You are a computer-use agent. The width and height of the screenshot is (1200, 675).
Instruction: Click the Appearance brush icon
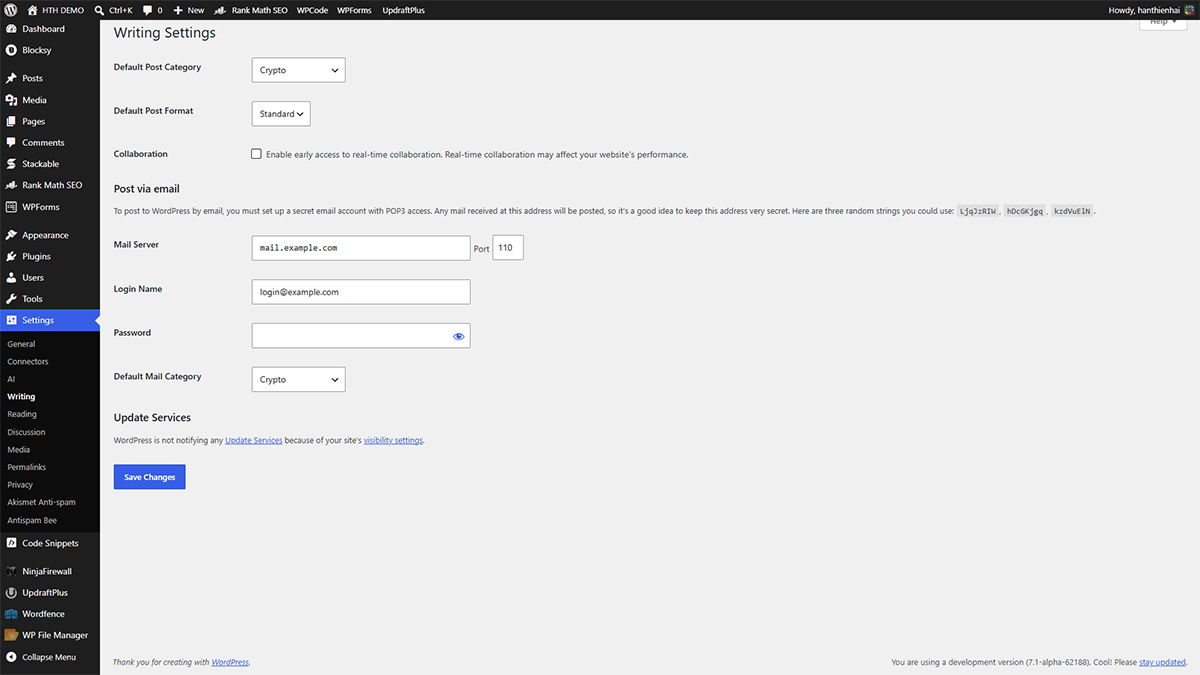tap(11, 235)
